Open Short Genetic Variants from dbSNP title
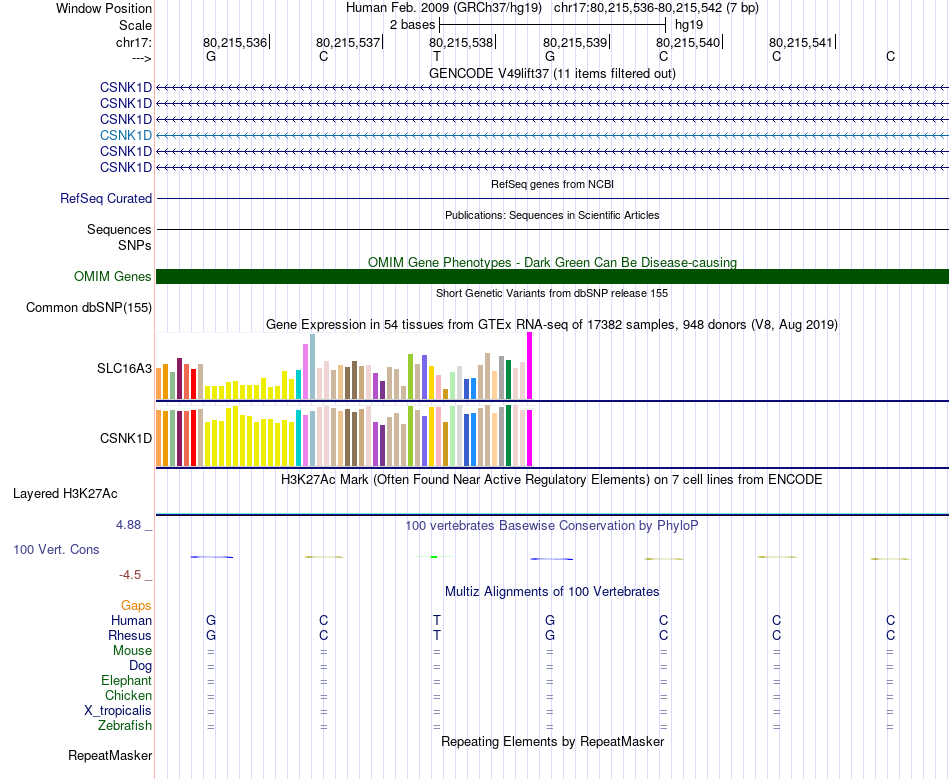 click(x=552, y=293)
